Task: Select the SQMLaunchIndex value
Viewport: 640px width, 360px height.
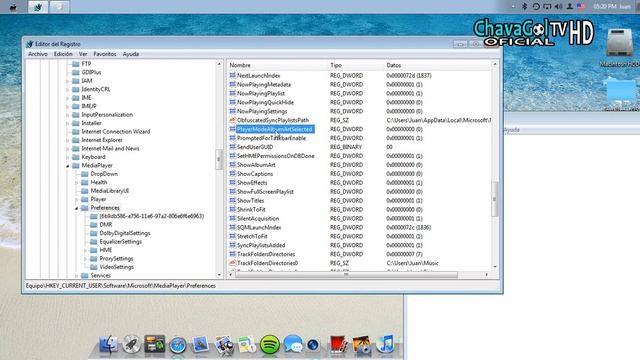Action: click(x=259, y=227)
